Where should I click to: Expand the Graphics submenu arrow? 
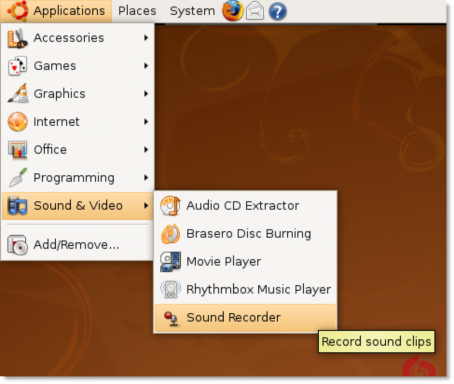[x=146, y=94]
